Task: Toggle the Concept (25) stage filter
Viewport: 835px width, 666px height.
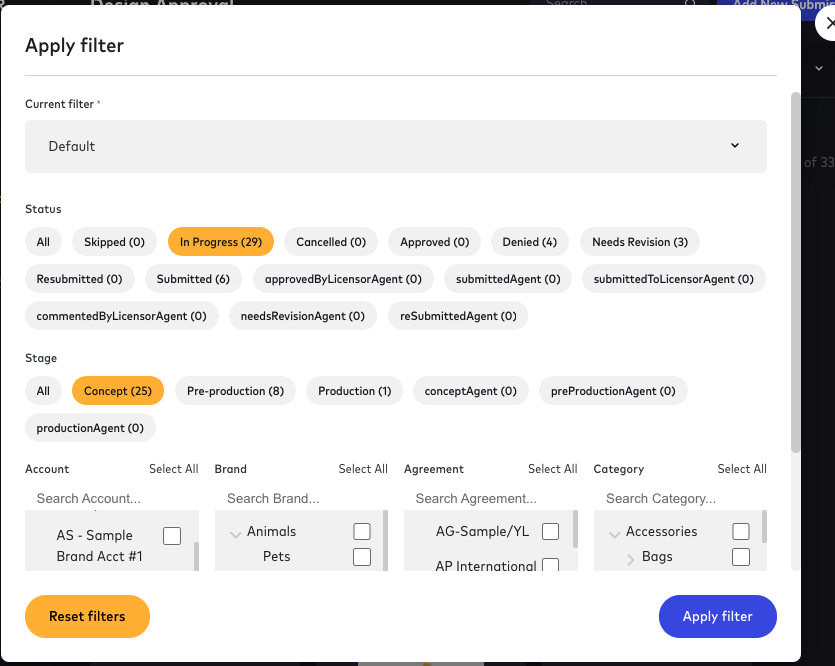Action: coord(117,390)
